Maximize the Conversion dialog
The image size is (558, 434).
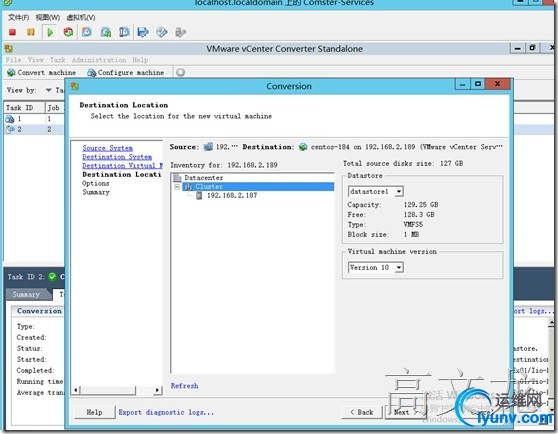click(478, 84)
